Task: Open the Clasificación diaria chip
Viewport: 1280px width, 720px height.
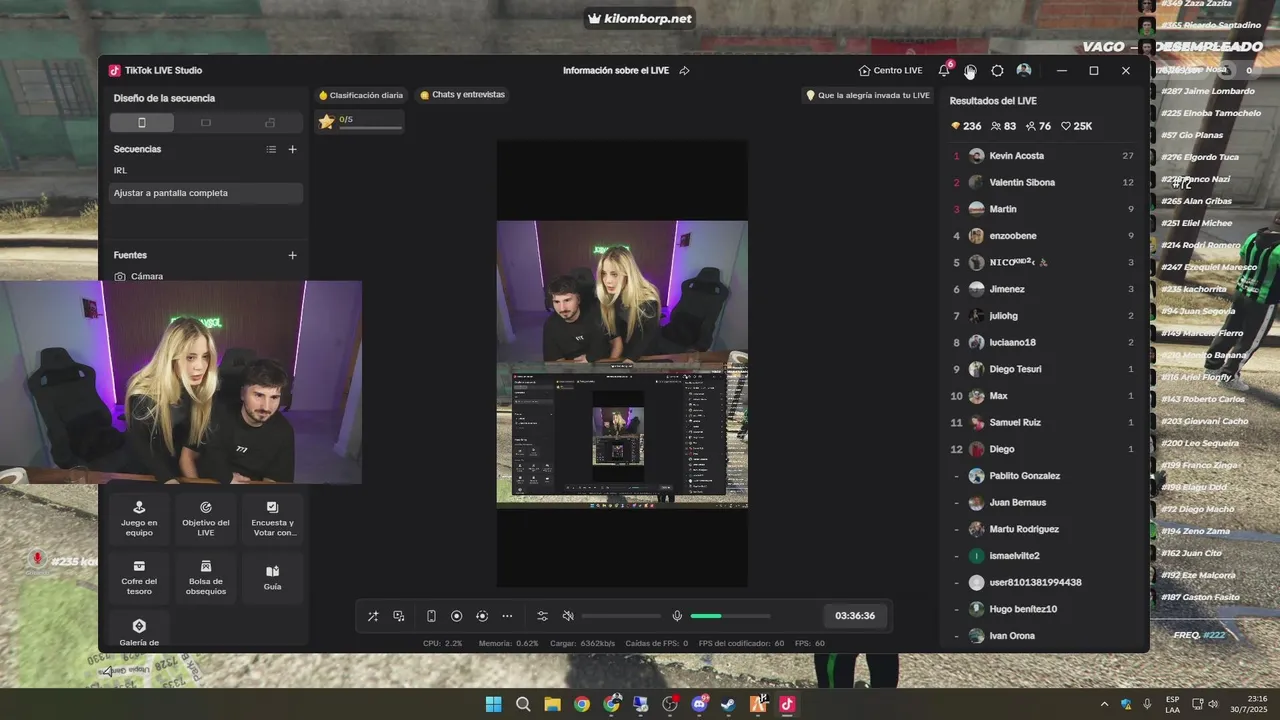Action: coord(360,95)
